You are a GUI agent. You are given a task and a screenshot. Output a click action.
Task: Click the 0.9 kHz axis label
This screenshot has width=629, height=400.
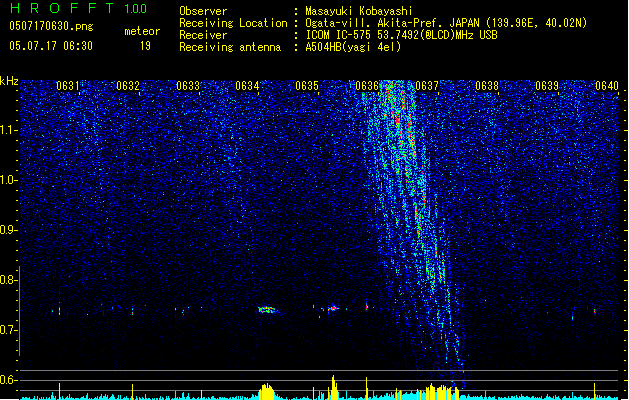(x=9, y=230)
